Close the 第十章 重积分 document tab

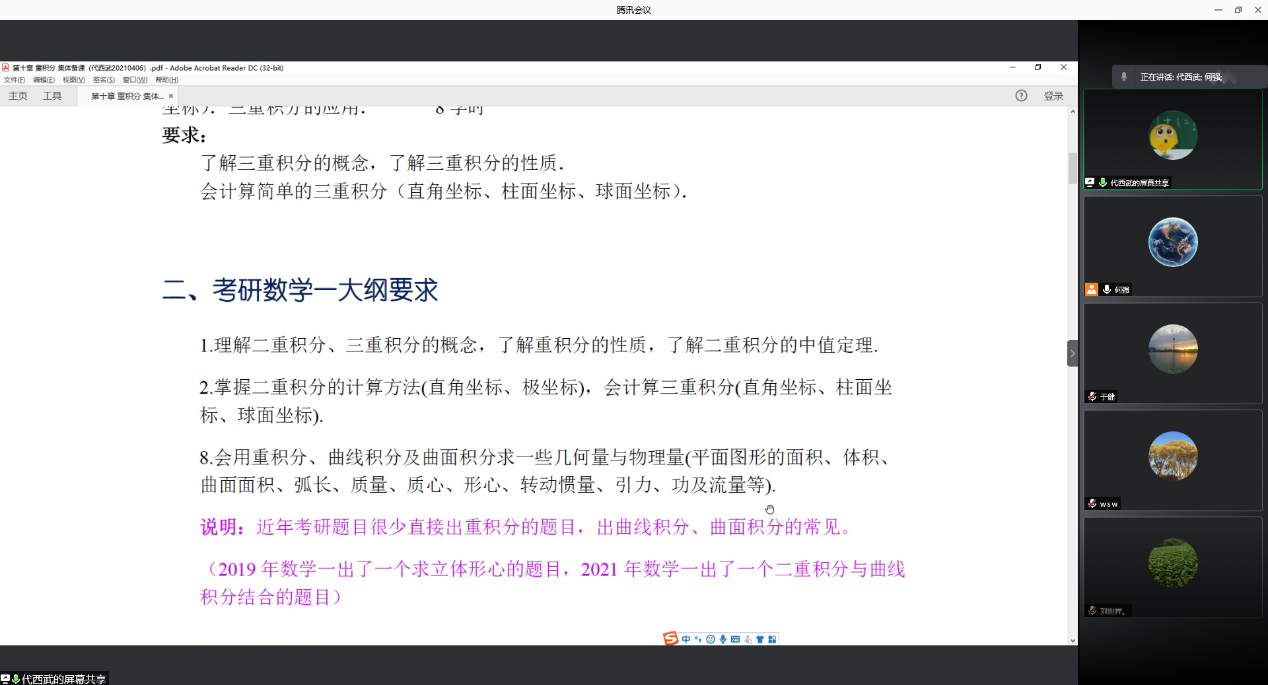171,96
